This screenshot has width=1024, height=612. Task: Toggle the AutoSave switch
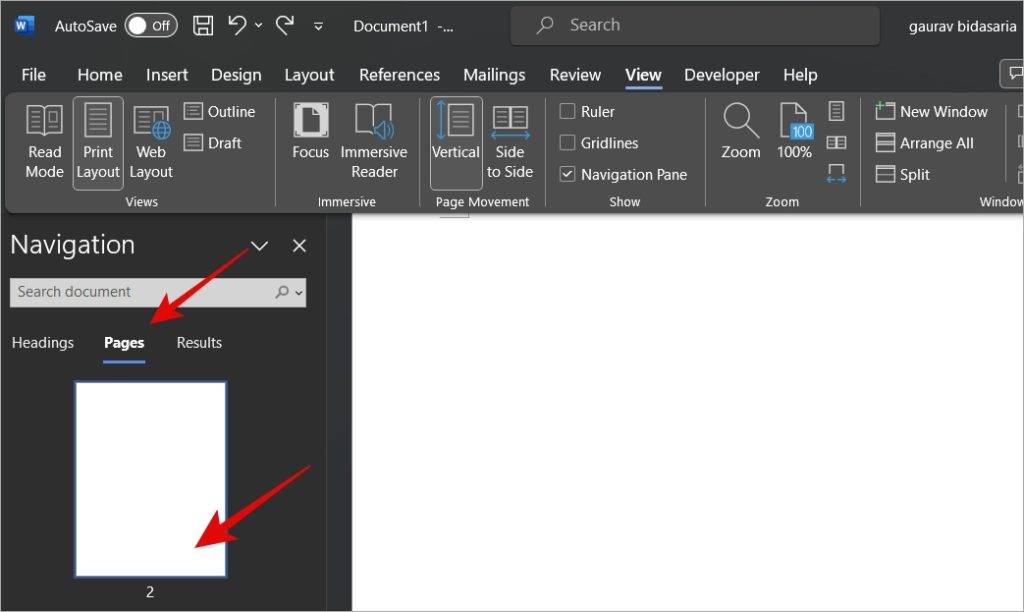(151, 25)
